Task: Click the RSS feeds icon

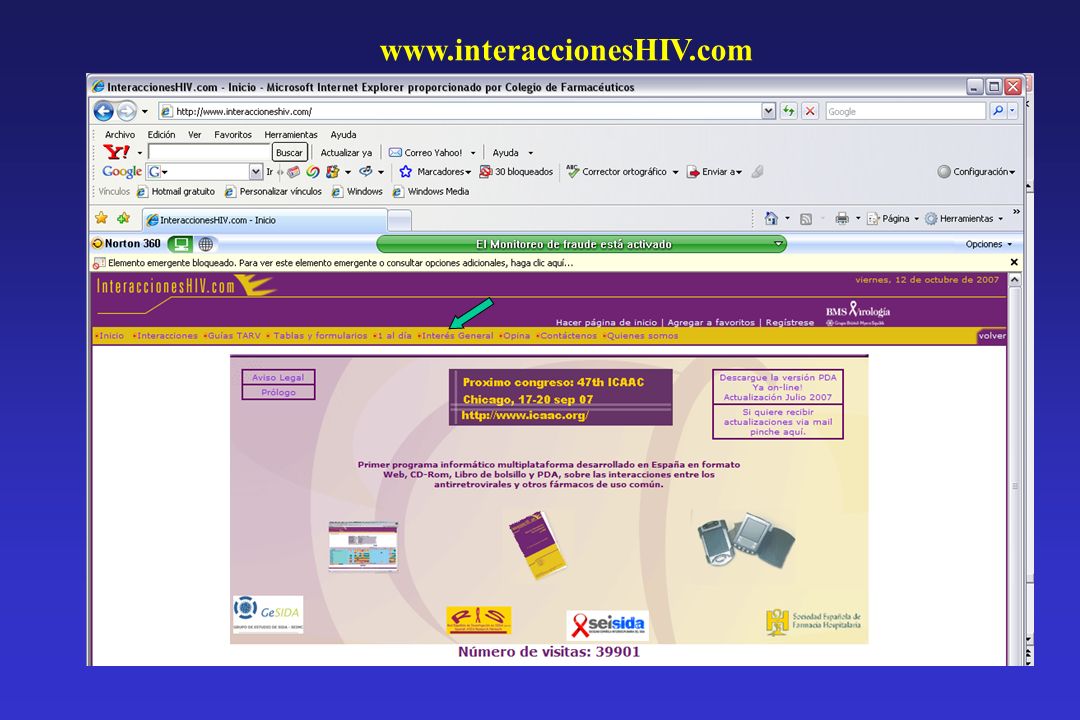Action: 806,219
